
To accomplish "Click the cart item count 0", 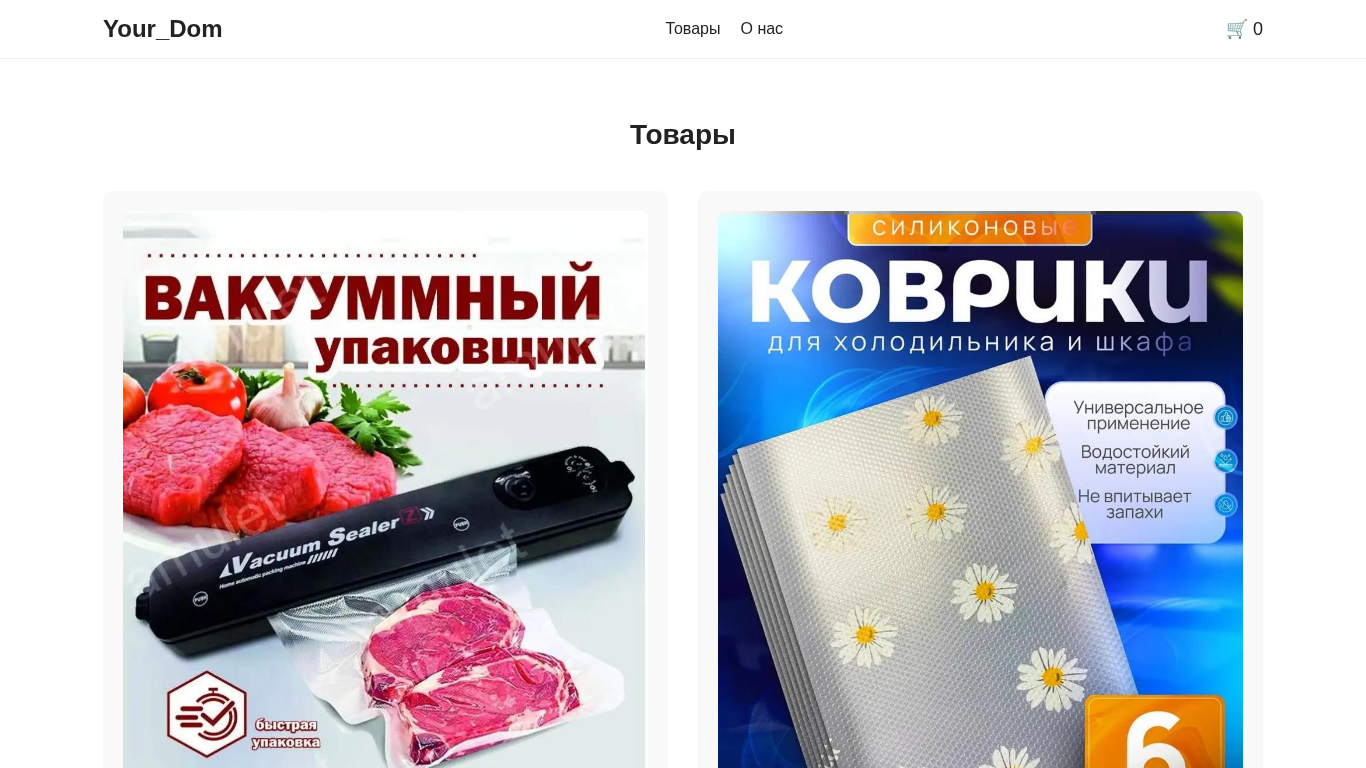I will pos(1258,29).
